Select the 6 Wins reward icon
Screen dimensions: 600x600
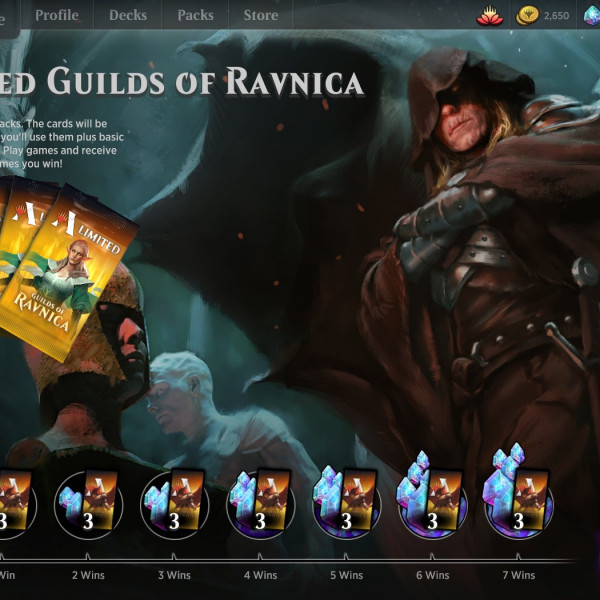click(432, 497)
